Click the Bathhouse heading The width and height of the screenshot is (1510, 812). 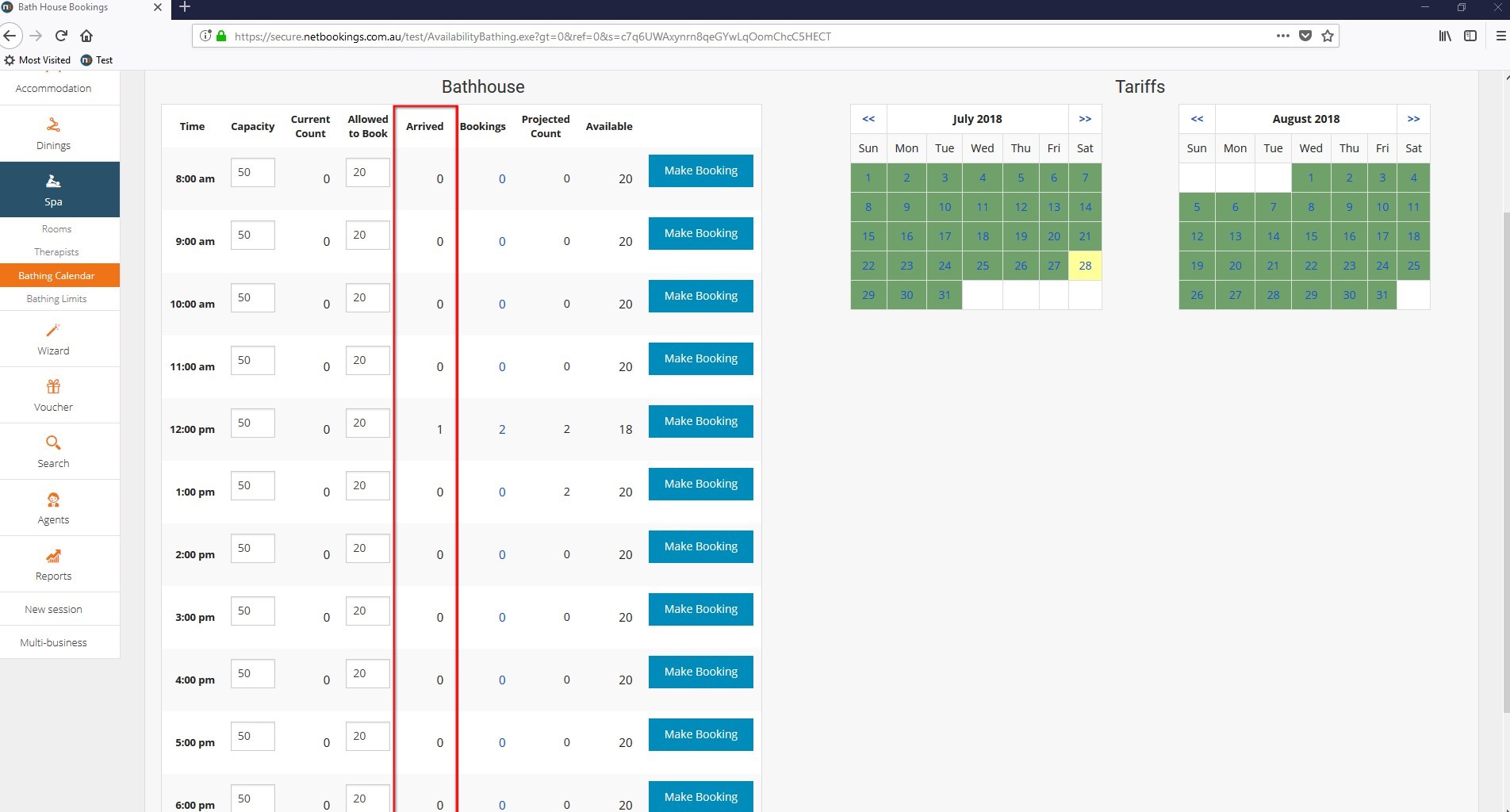483,87
